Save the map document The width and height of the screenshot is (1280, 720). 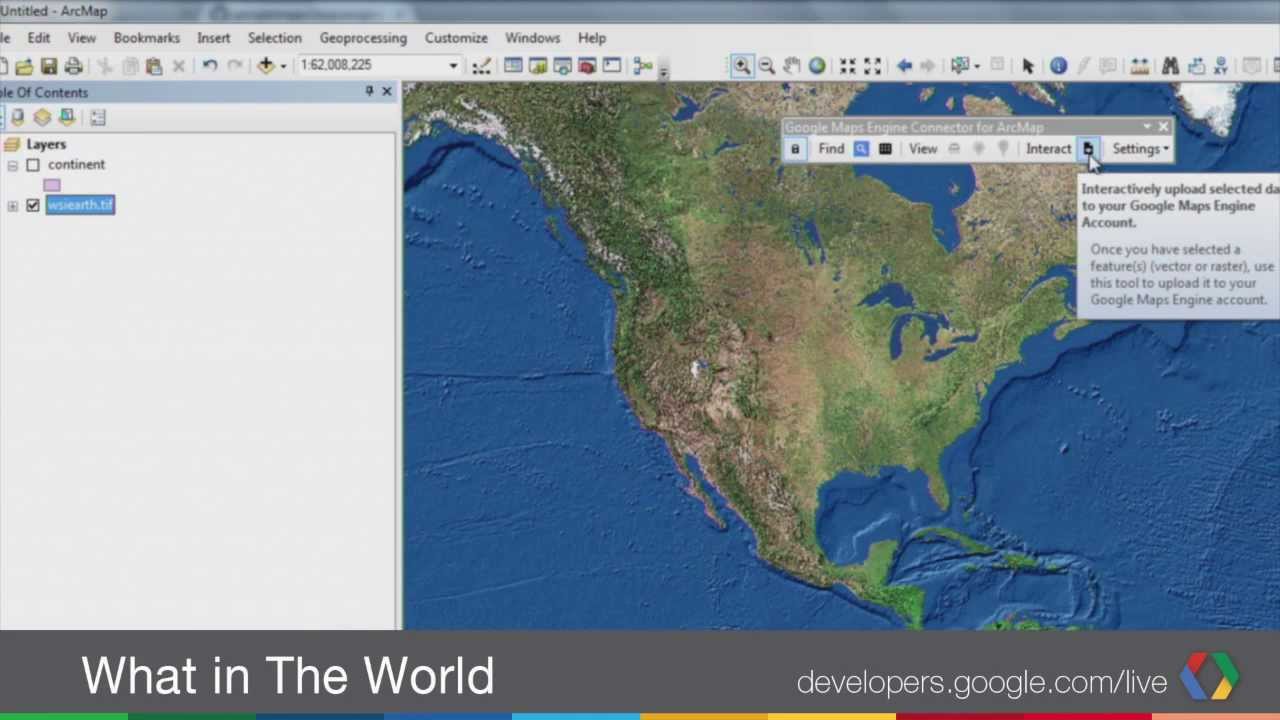click(48, 66)
